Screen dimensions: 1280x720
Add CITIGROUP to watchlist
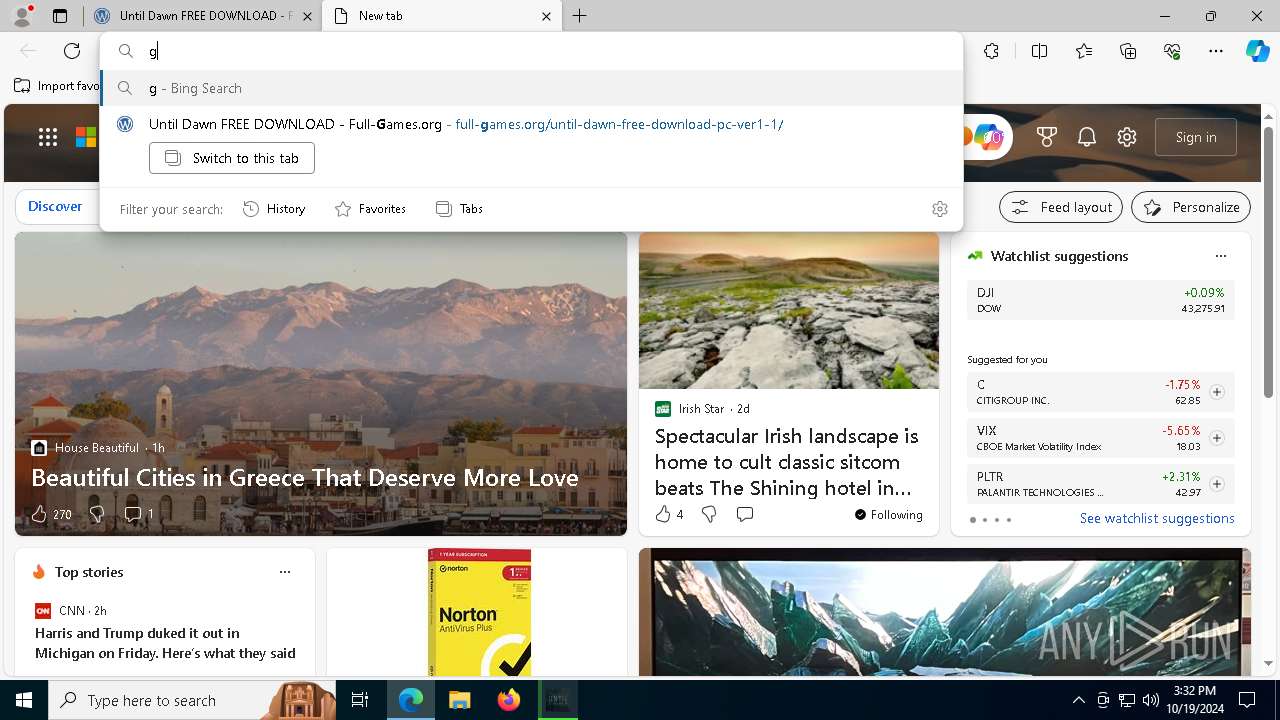tap(1217, 392)
